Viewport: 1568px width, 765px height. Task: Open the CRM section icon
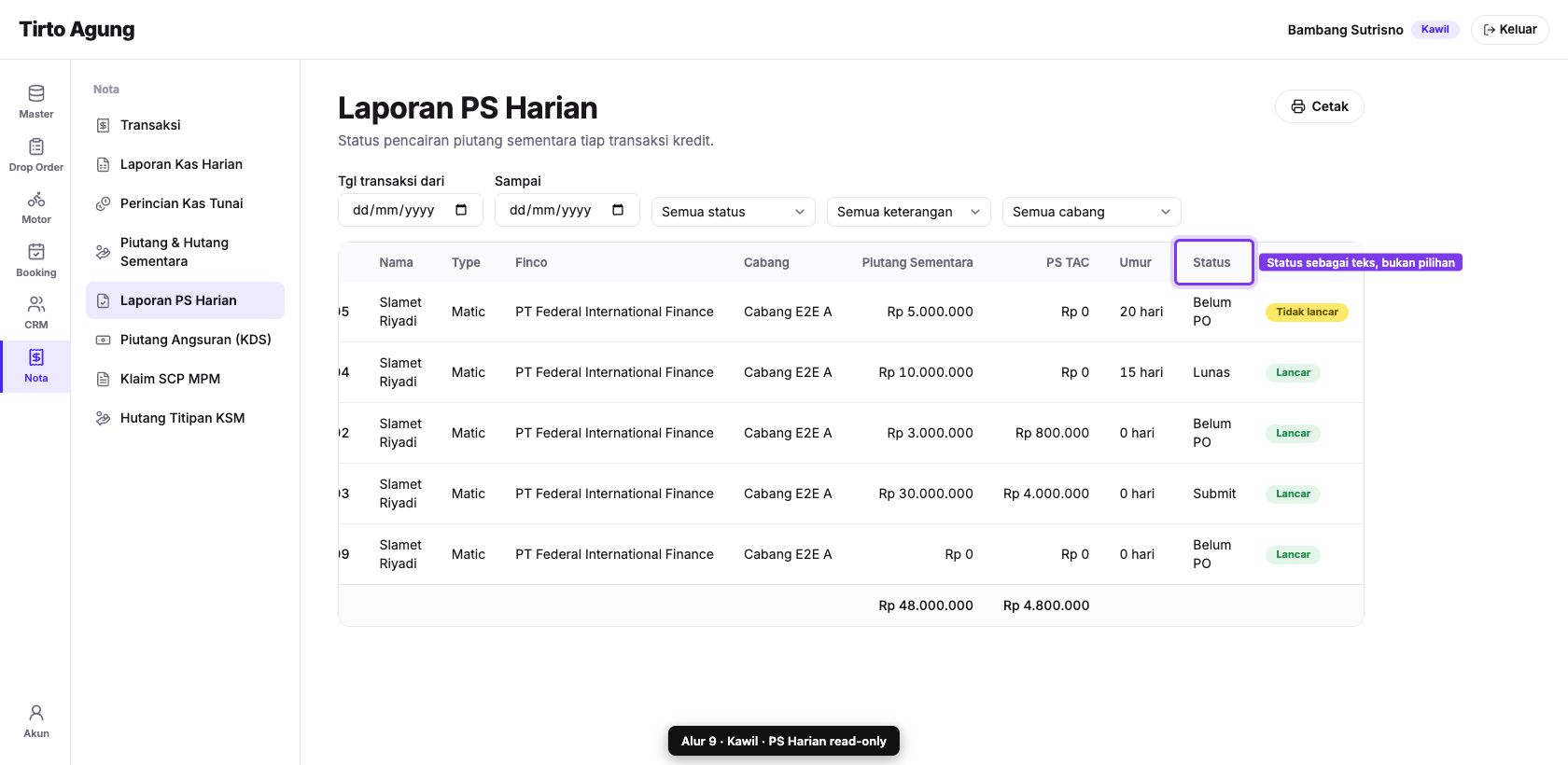point(35,304)
